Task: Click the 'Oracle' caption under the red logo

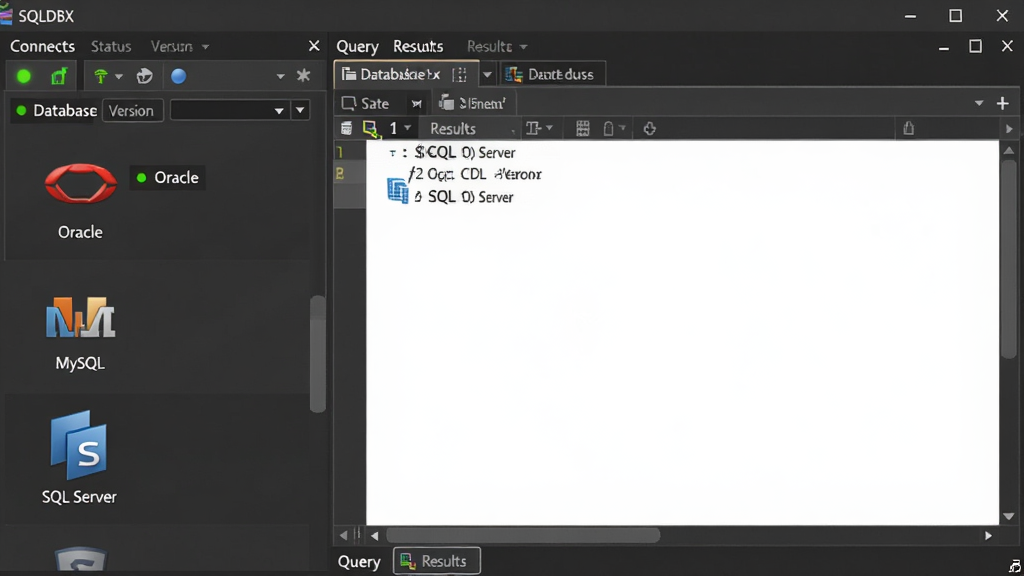Action: (x=80, y=232)
